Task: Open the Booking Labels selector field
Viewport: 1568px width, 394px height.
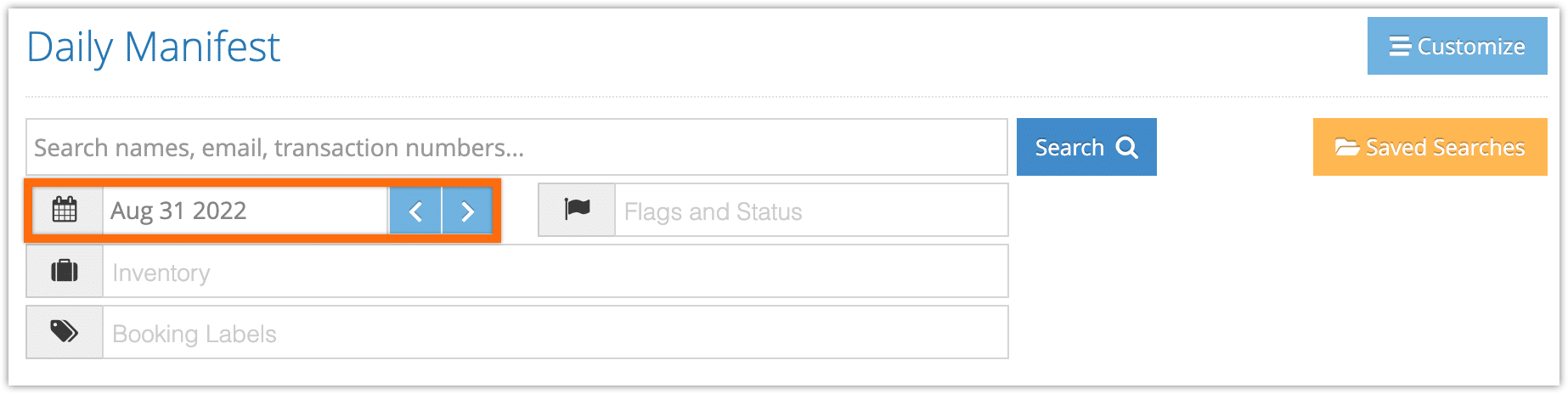Action: click(556, 333)
